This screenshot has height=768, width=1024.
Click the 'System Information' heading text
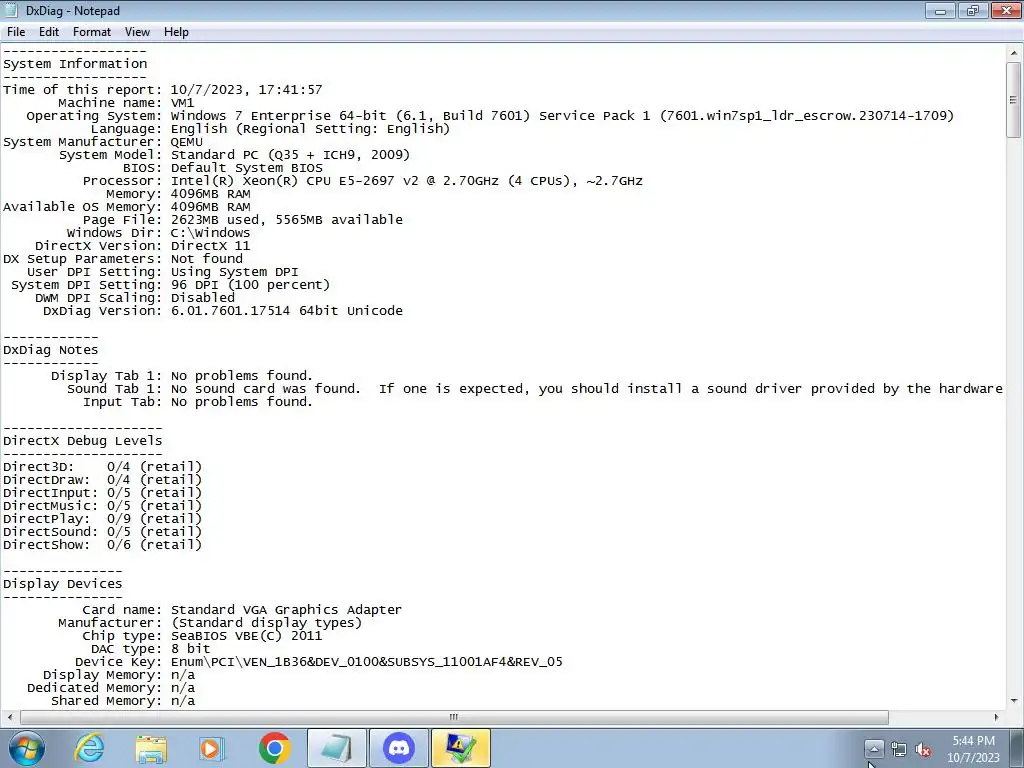[x=75, y=63]
